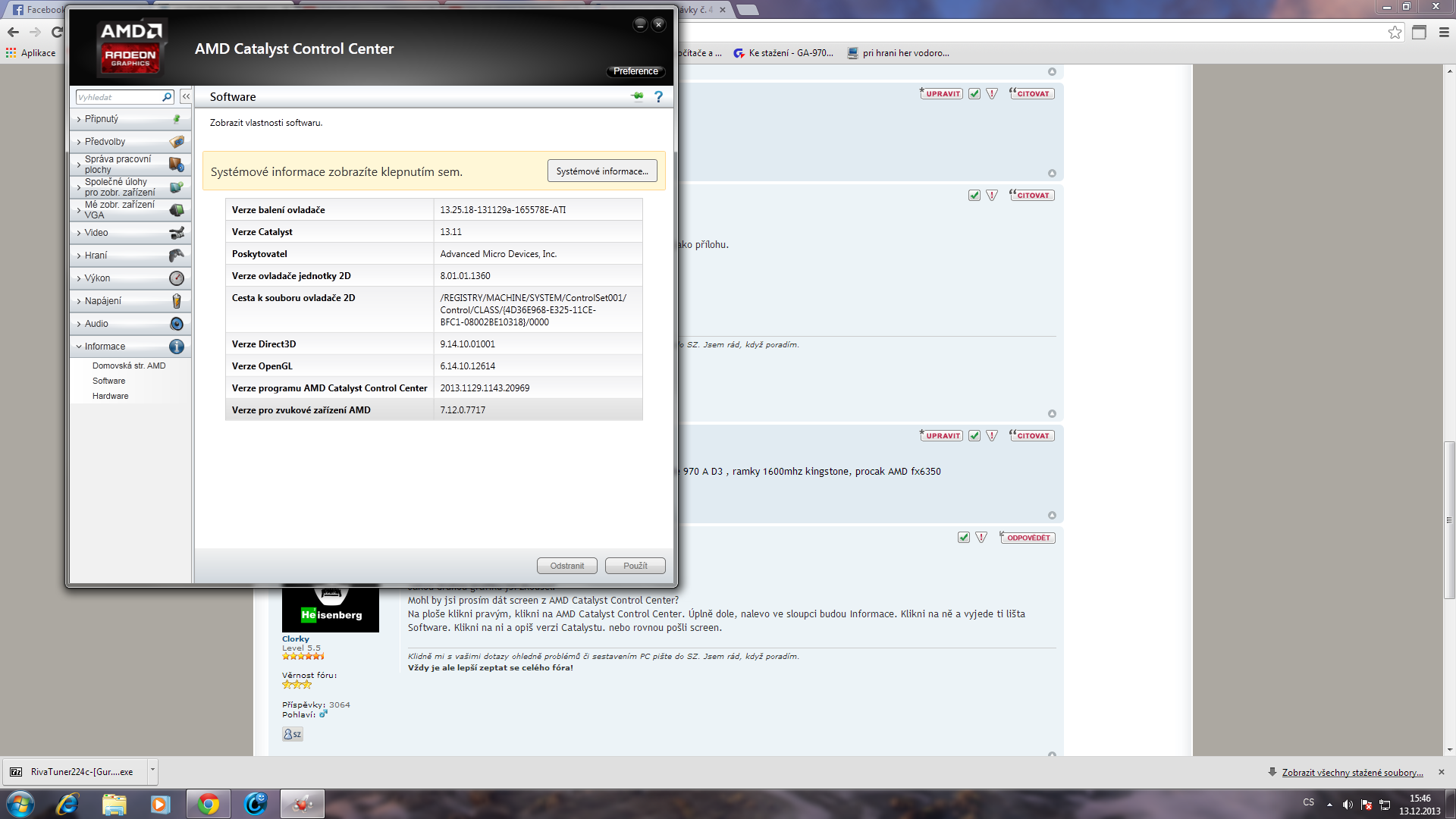The height and width of the screenshot is (819, 1456).
Task: Open help with the question mark icon
Action: 658,96
